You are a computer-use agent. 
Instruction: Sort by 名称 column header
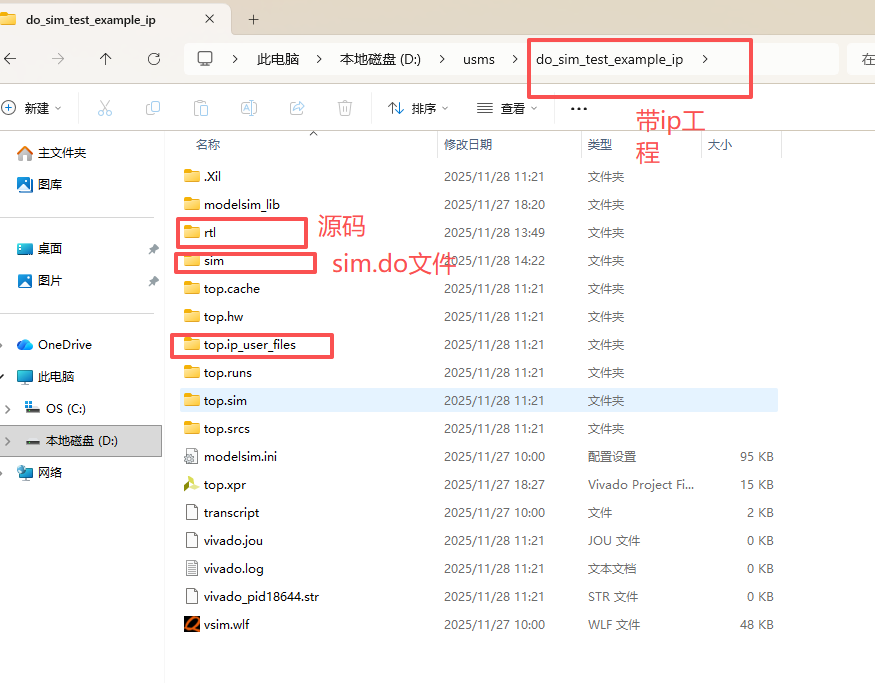[x=208, y=145]
